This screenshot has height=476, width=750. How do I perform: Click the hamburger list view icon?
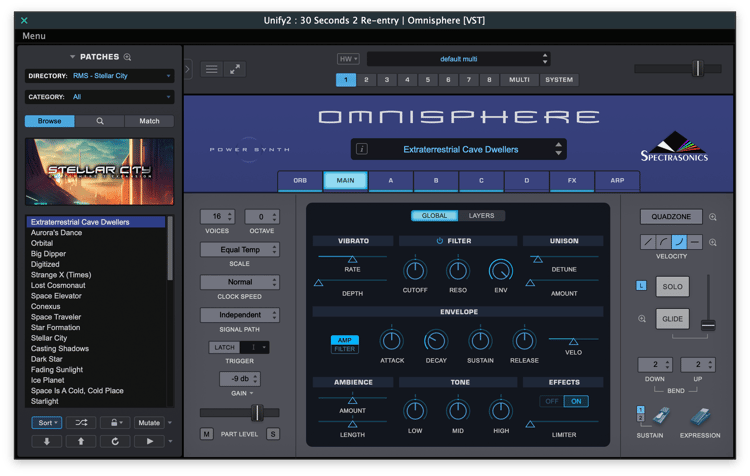[211, 69]
